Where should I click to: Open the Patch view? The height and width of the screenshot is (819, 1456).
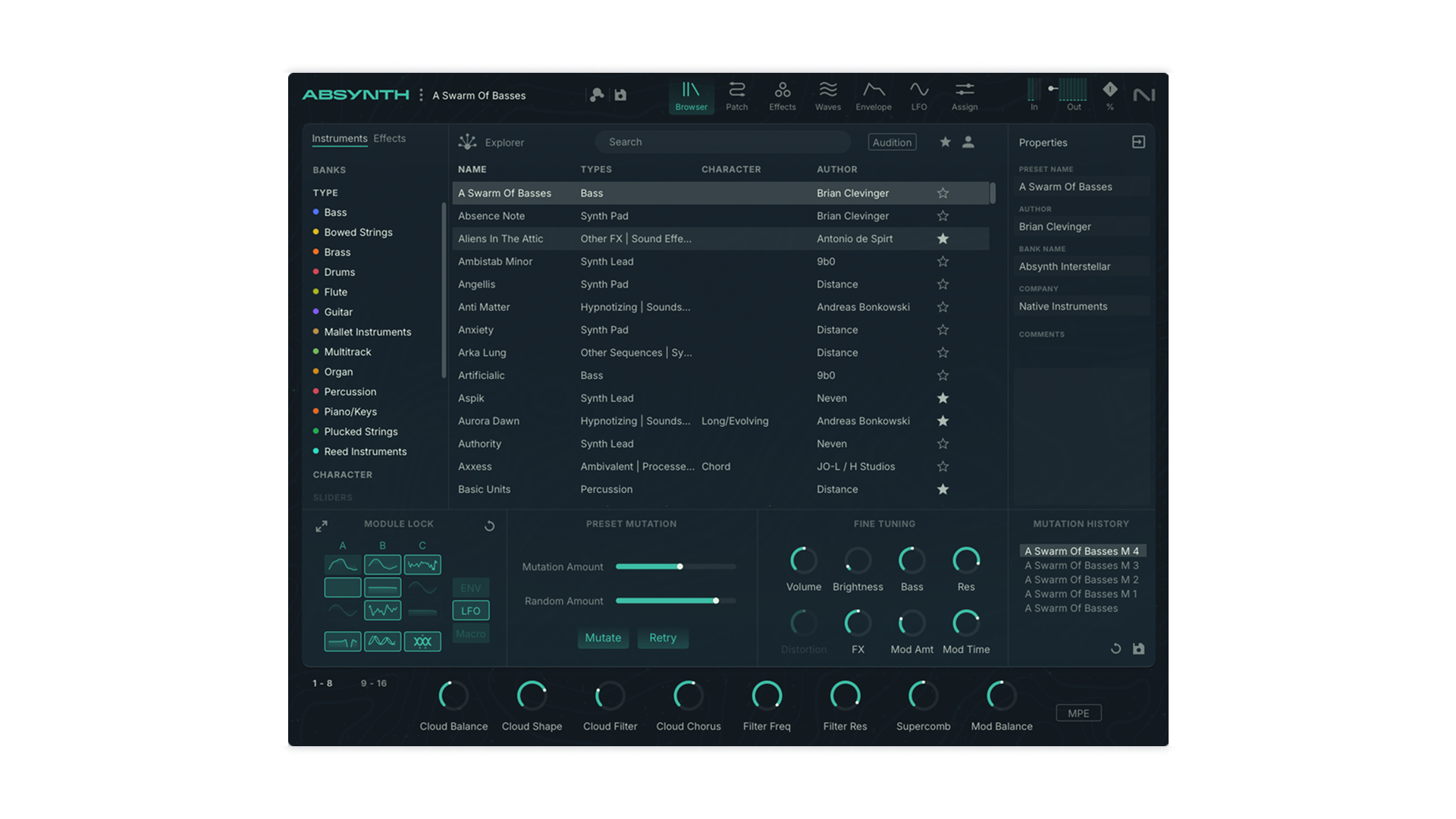pos(736,96)
